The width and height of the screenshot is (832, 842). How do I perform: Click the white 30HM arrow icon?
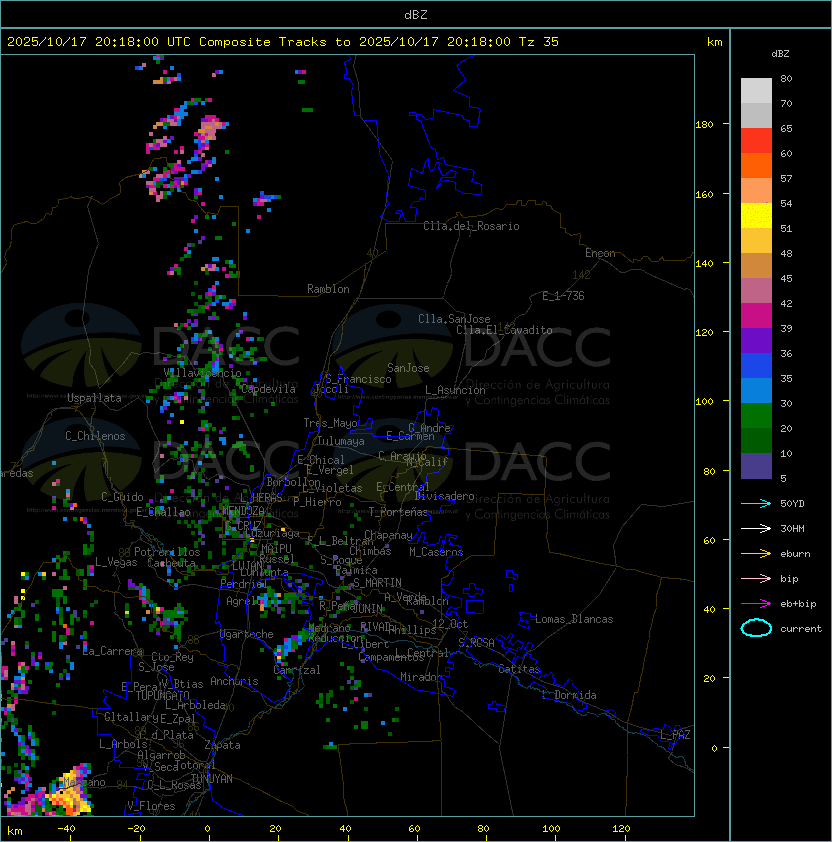(x=756, y=528)
